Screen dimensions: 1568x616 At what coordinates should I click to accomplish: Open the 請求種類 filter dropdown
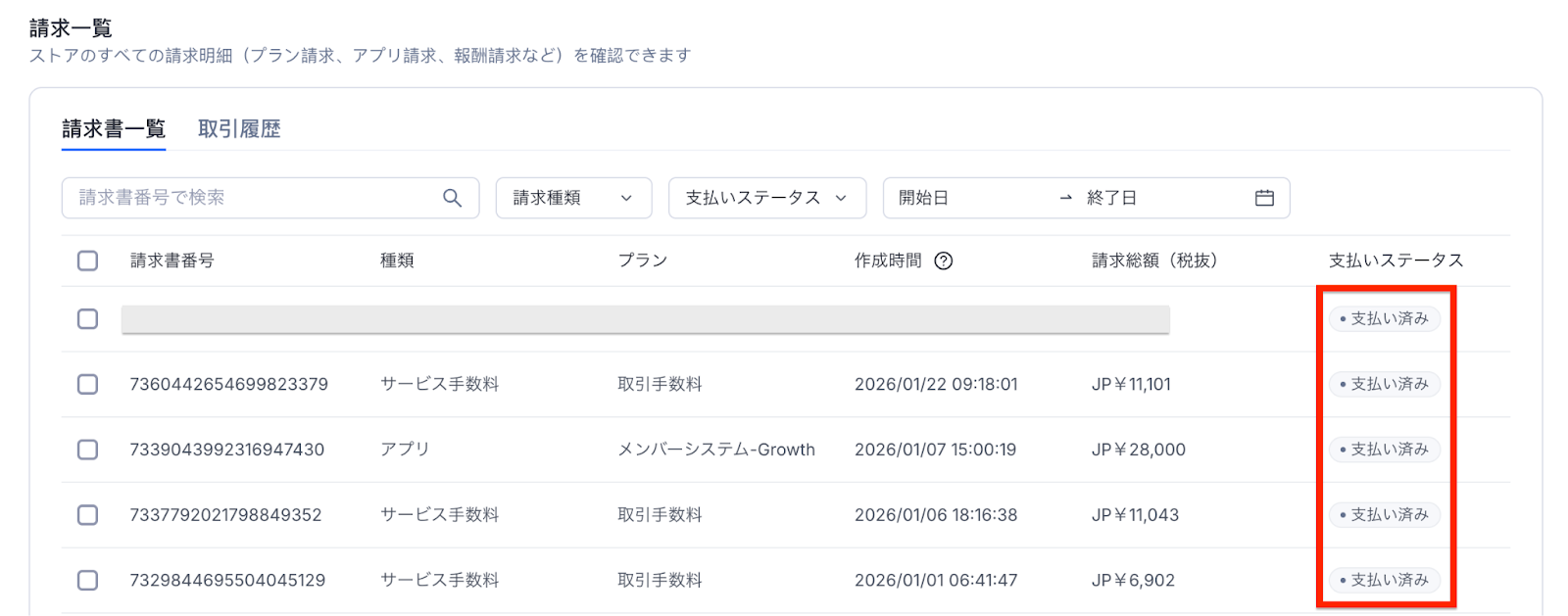coord(573,198)
